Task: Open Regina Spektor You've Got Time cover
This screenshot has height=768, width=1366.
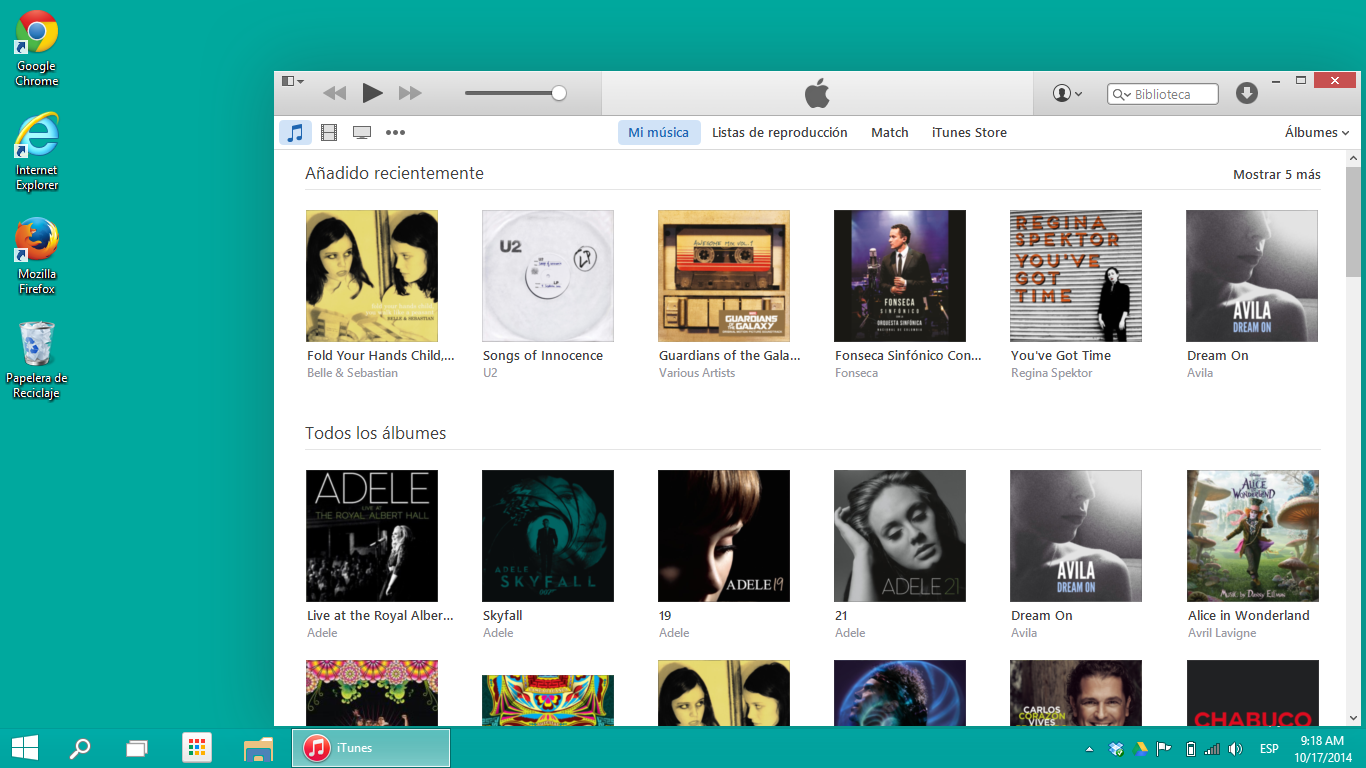Action: [1076, 276]
